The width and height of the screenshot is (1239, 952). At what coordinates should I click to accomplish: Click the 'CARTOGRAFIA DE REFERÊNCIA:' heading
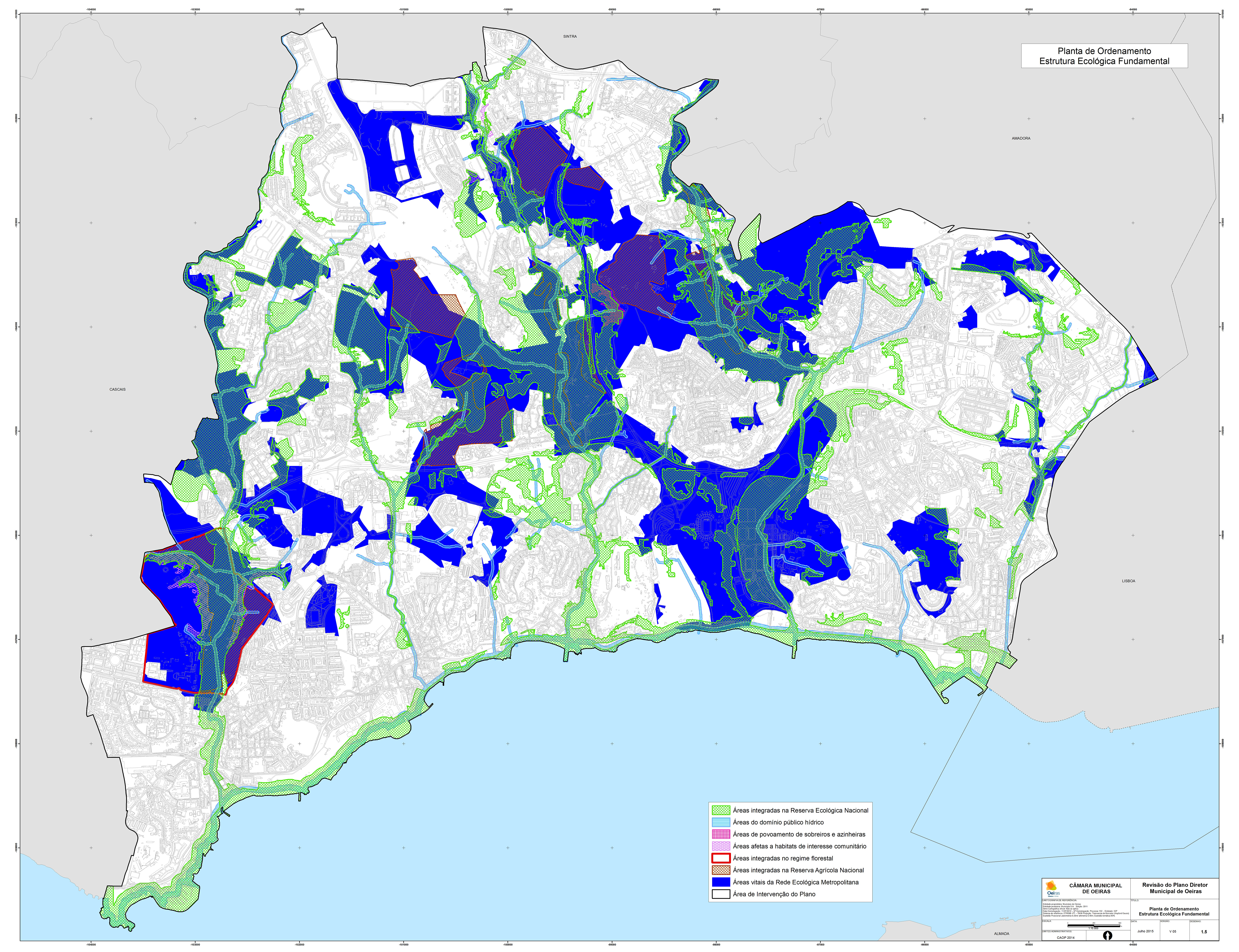1059,900
